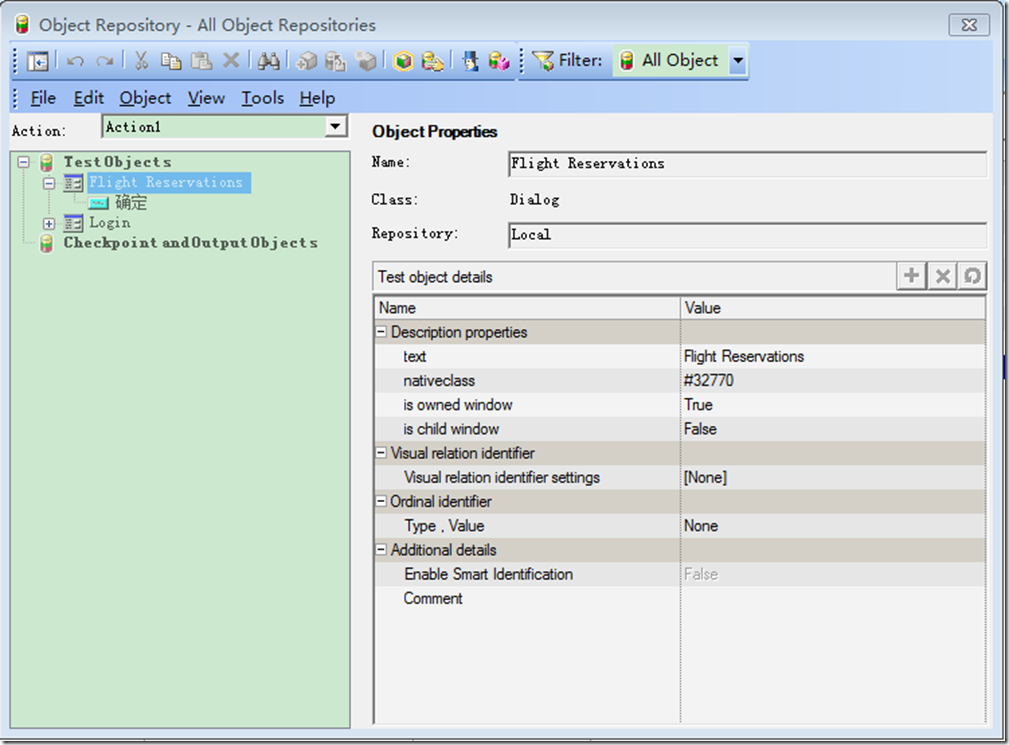Delete the object via toolbar X icon
Viewport: 1009px width, 745px height.
pos(231,60)
